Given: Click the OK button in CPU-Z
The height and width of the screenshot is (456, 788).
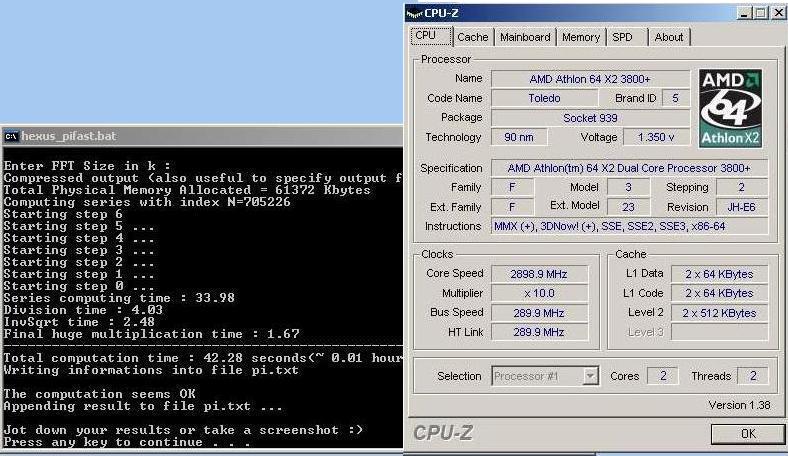Looking at the screenshot, I should coord(748,434).
